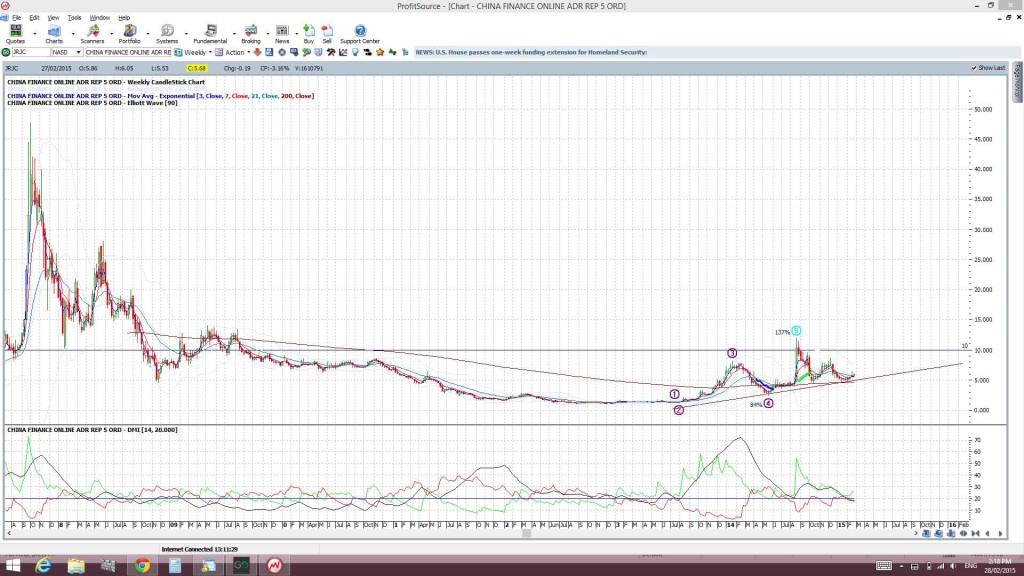Open the Help menu
The height and width of the screenshot is (576, 1024).
[x=123, y=18]
